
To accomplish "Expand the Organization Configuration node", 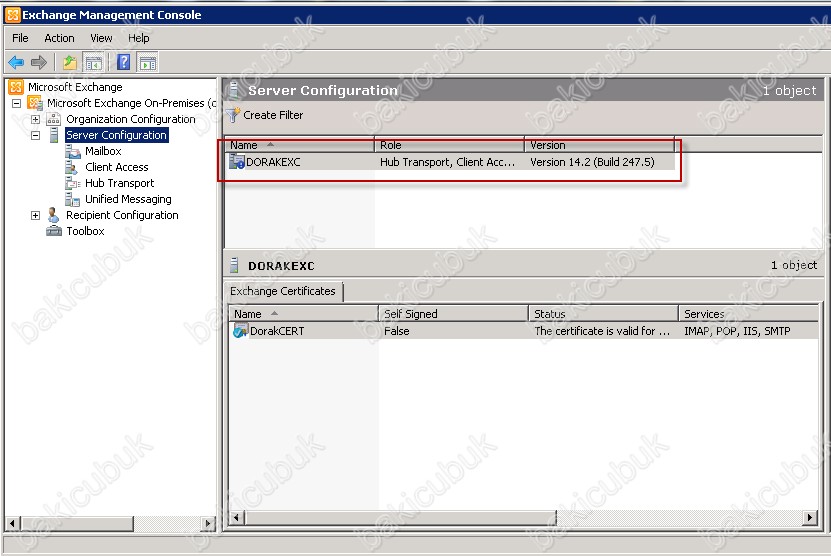I will 36,119.
